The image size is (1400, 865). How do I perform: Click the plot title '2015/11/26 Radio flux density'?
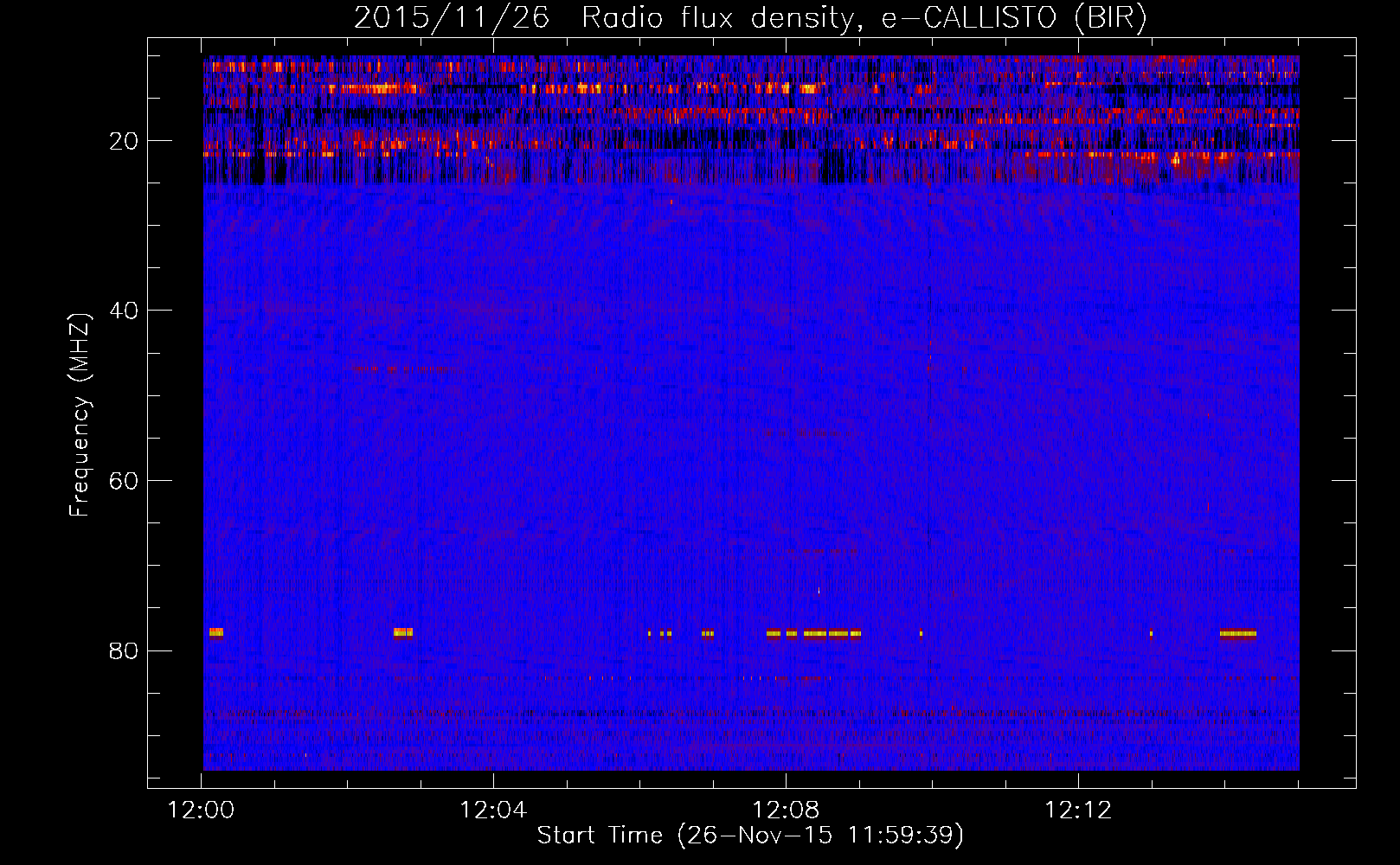tap(604, 17)
